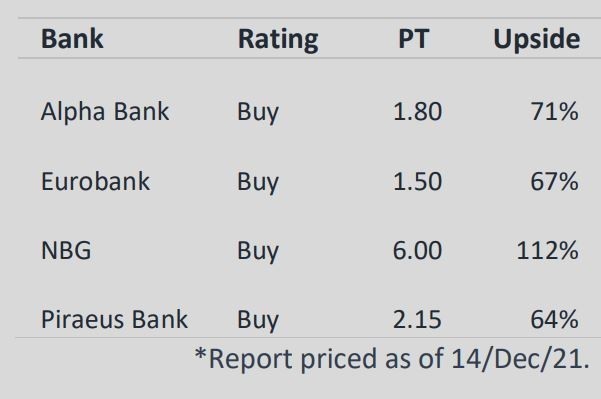Click the Bank column header

(72, 39)
